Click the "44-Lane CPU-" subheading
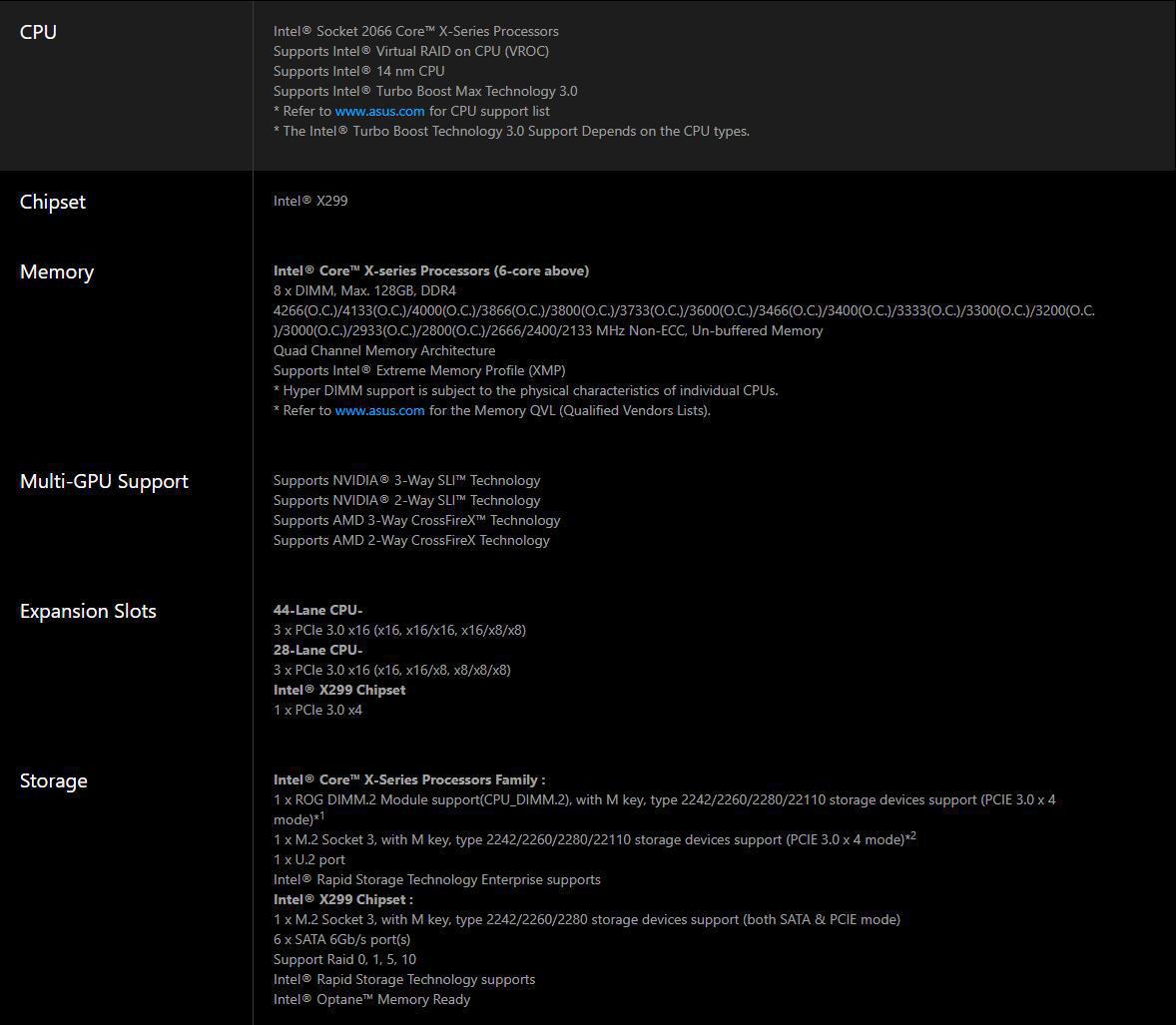This screenshot has width=1176, height=1025. 318,611
